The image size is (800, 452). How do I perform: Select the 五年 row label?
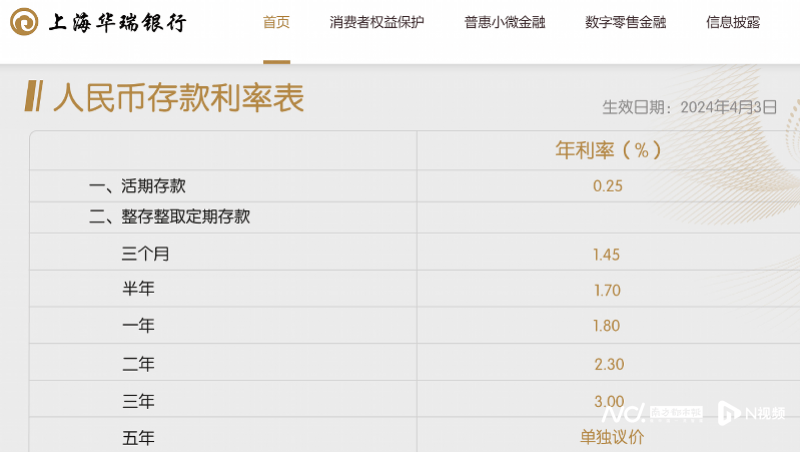coord(138,438)
